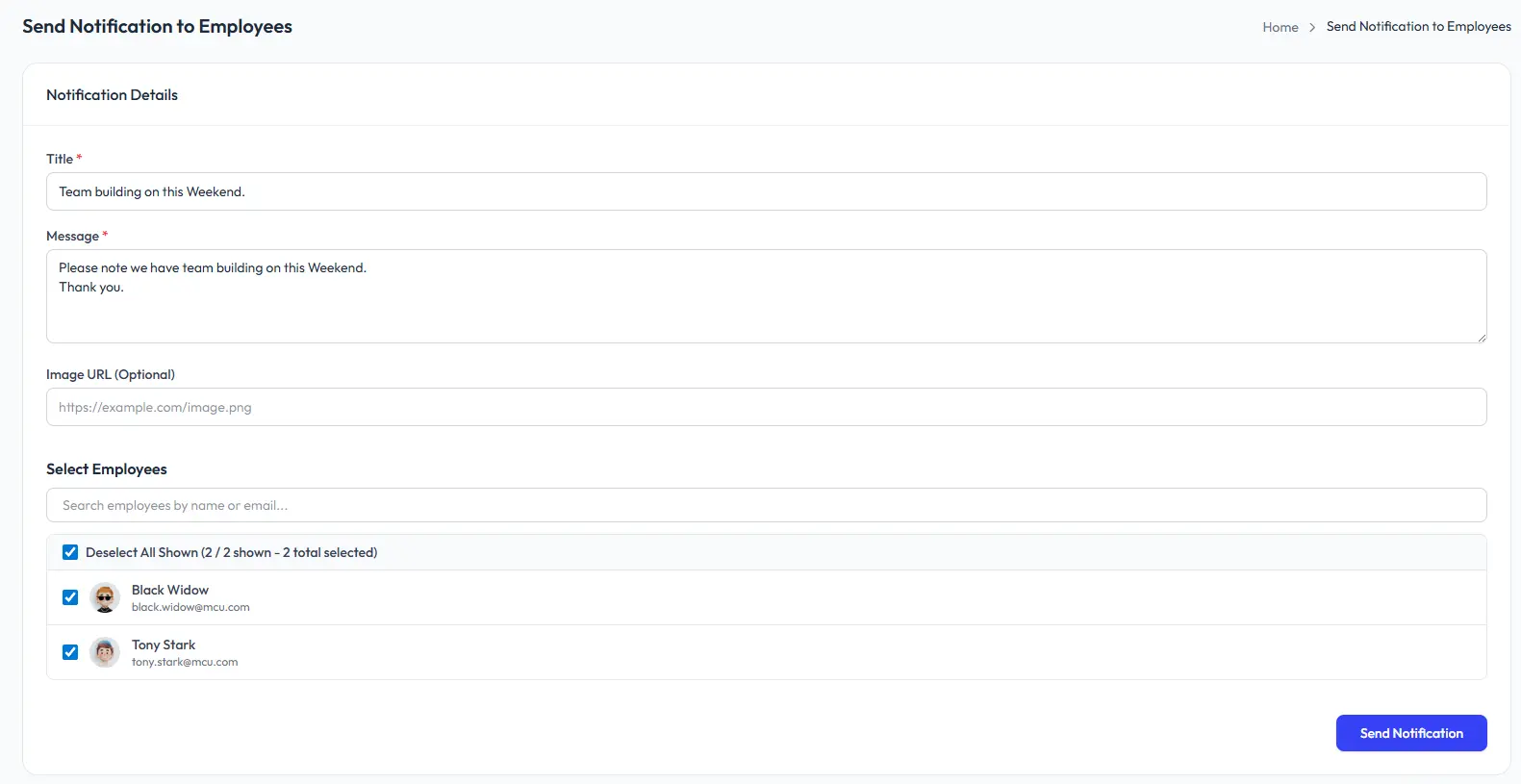Click the current page breadcrumb item

[x=1418, y=27]
